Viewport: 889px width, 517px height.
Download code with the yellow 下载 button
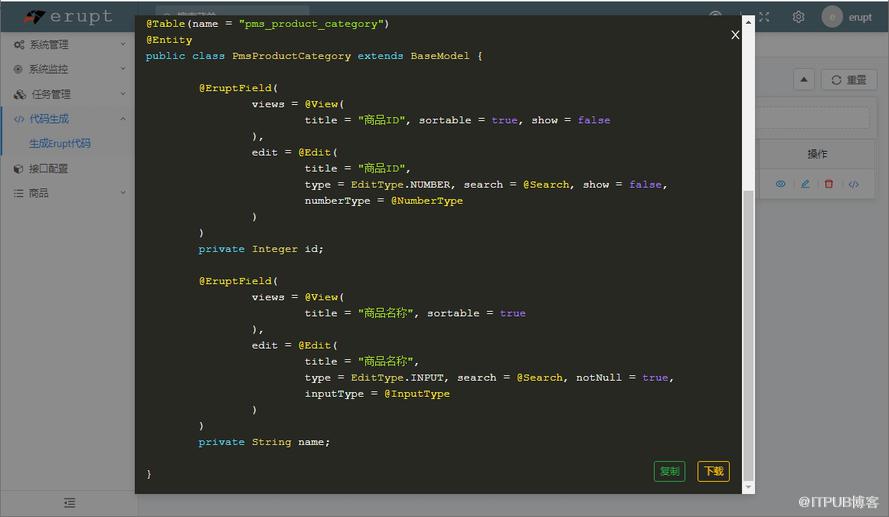713,471
